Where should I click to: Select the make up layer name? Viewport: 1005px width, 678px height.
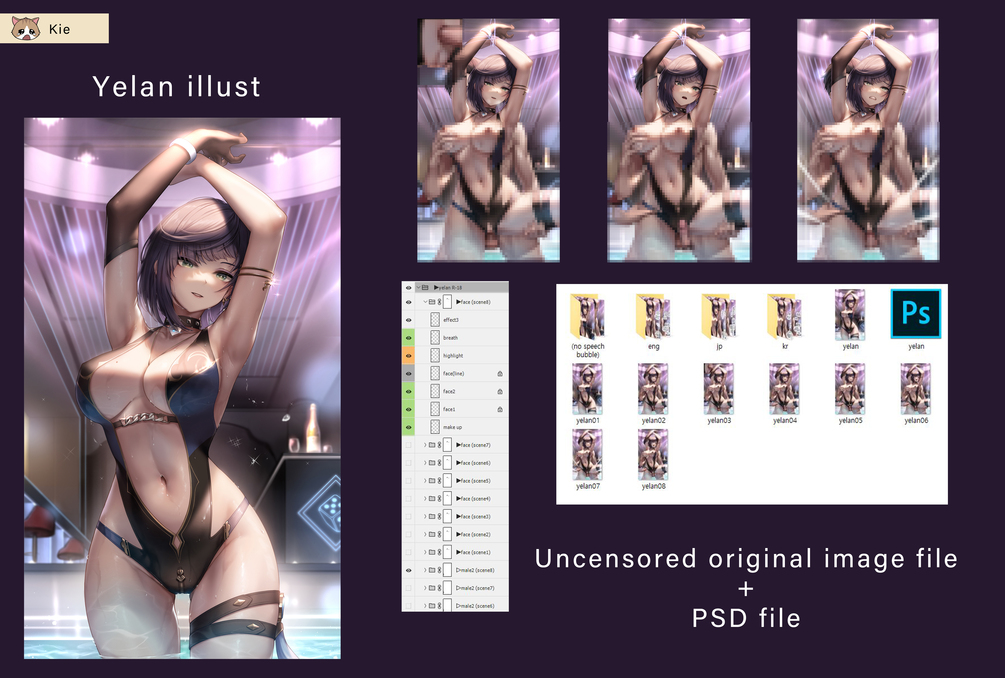point(453,427)
